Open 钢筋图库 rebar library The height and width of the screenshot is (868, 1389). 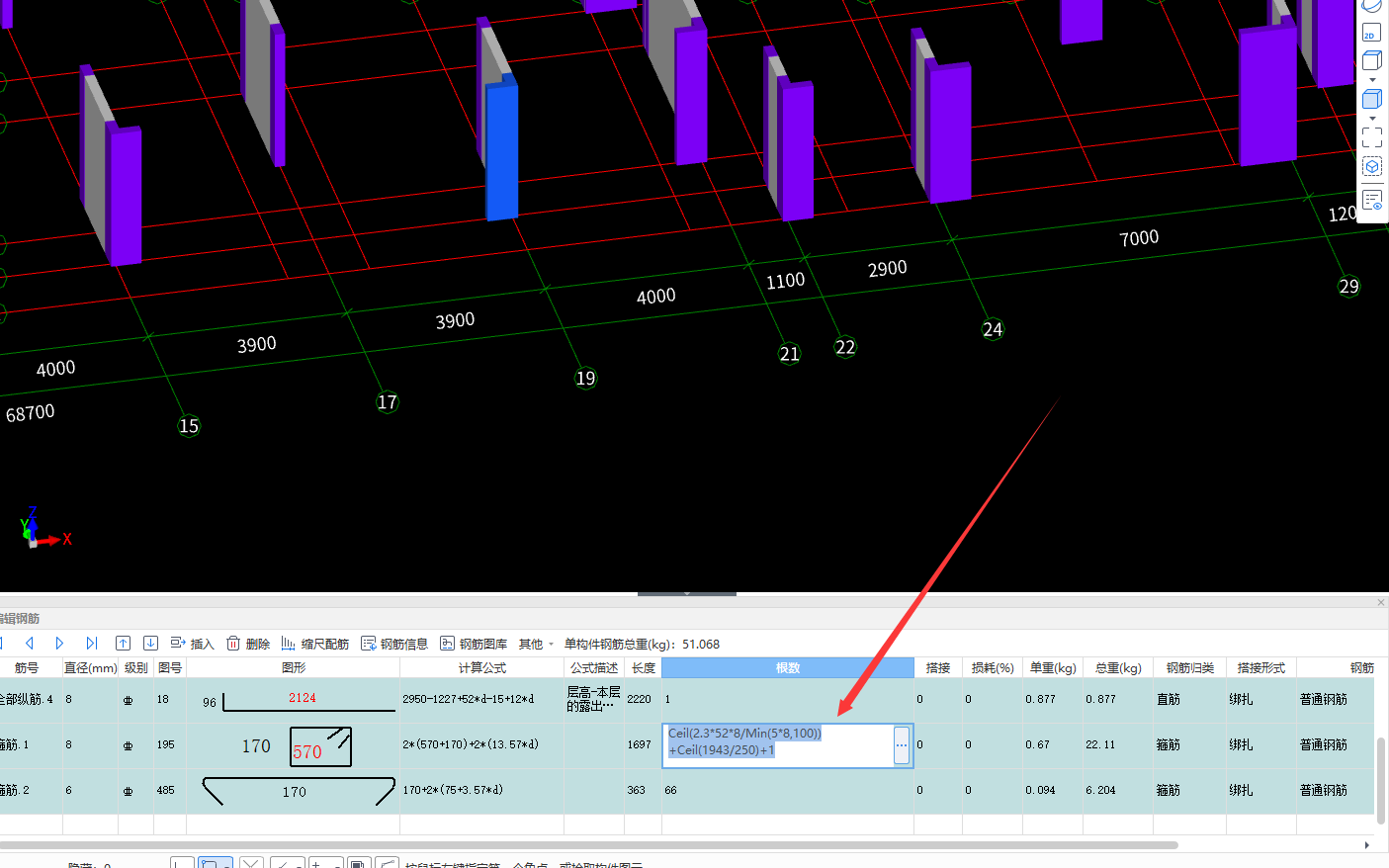pos(474,644)
